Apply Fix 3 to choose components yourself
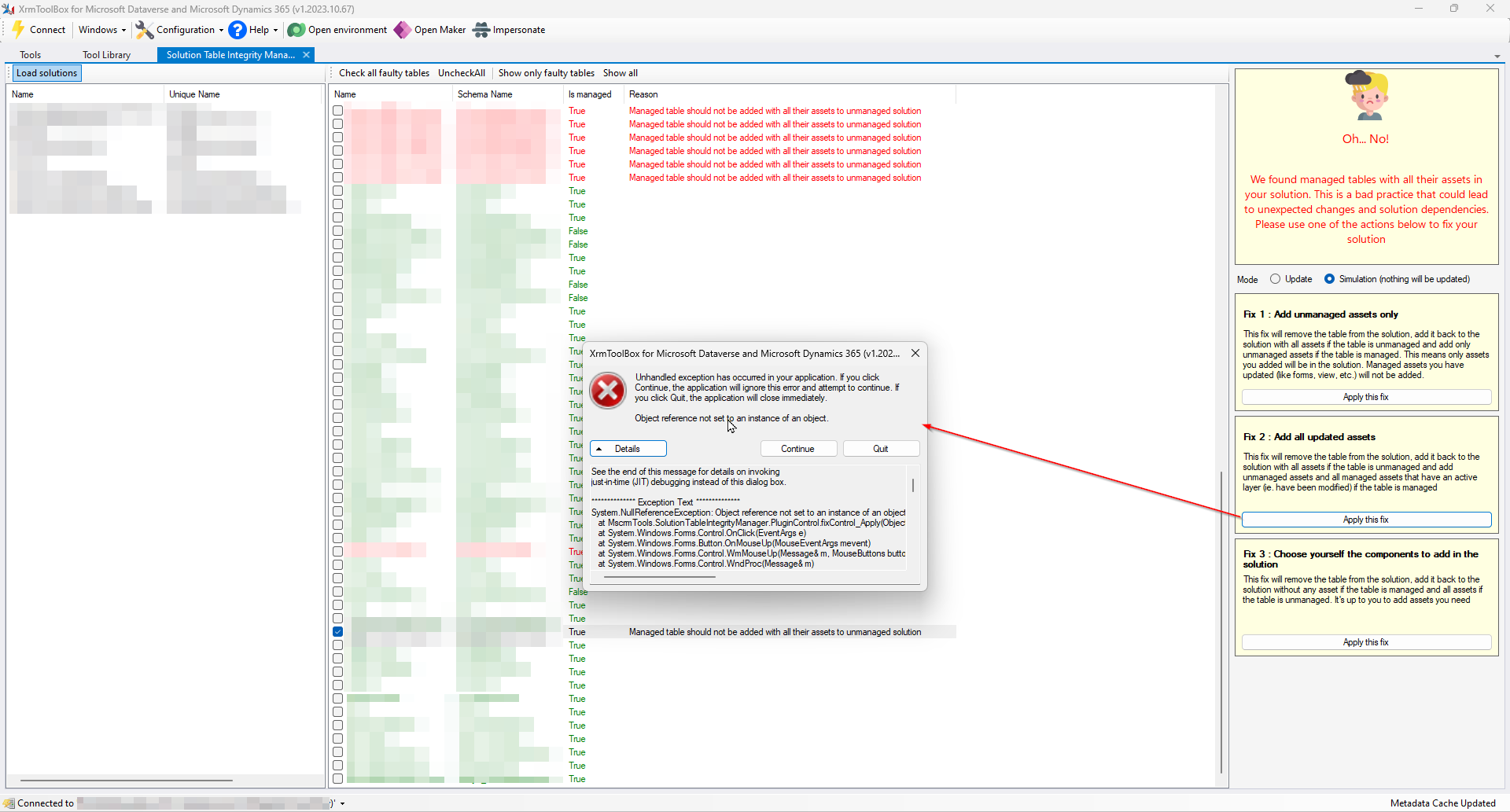Image resolution: width=1510 pixels, height=812 pixels. pos(1366,641)
